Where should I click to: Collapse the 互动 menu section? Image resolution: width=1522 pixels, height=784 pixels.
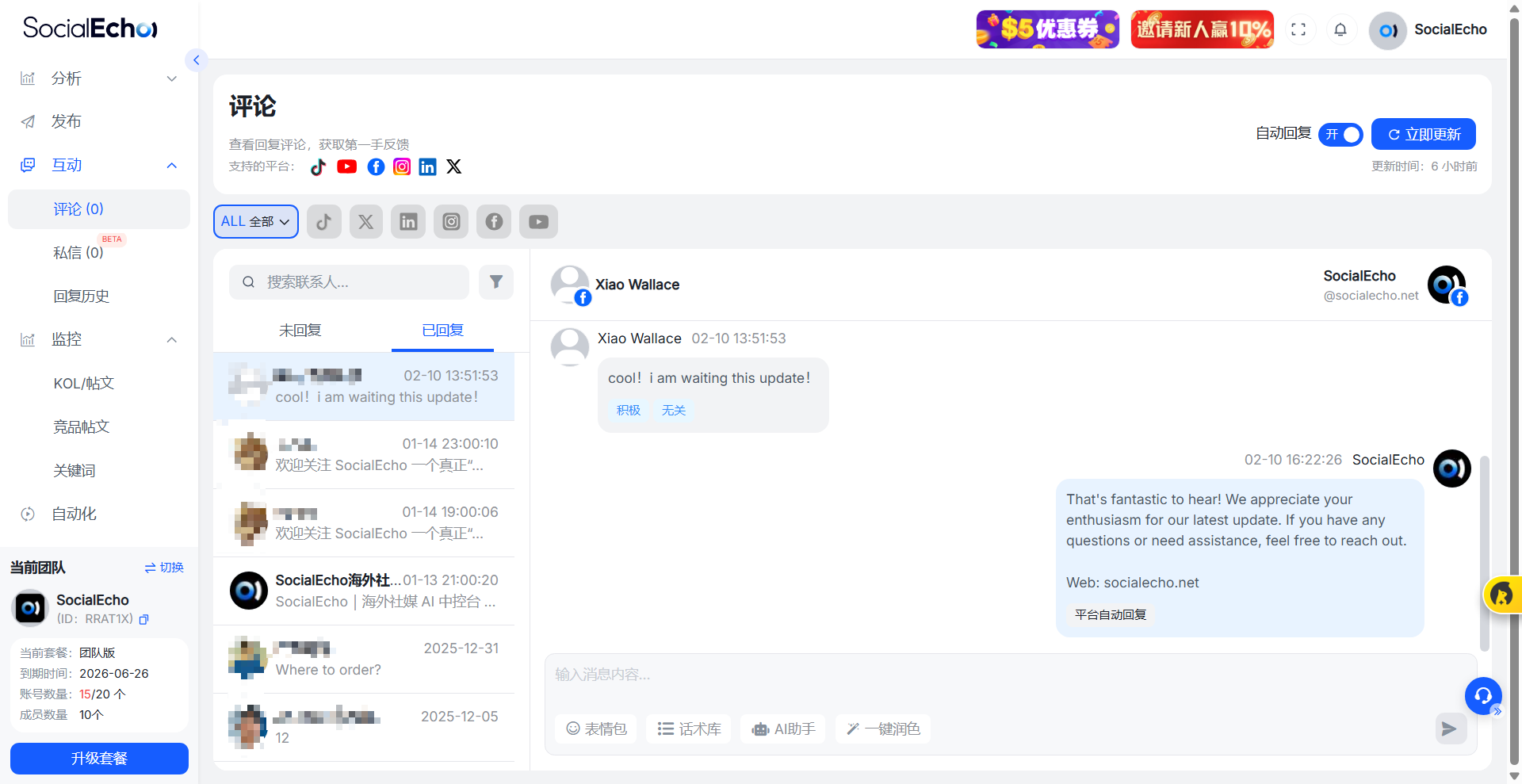point(99,165)
